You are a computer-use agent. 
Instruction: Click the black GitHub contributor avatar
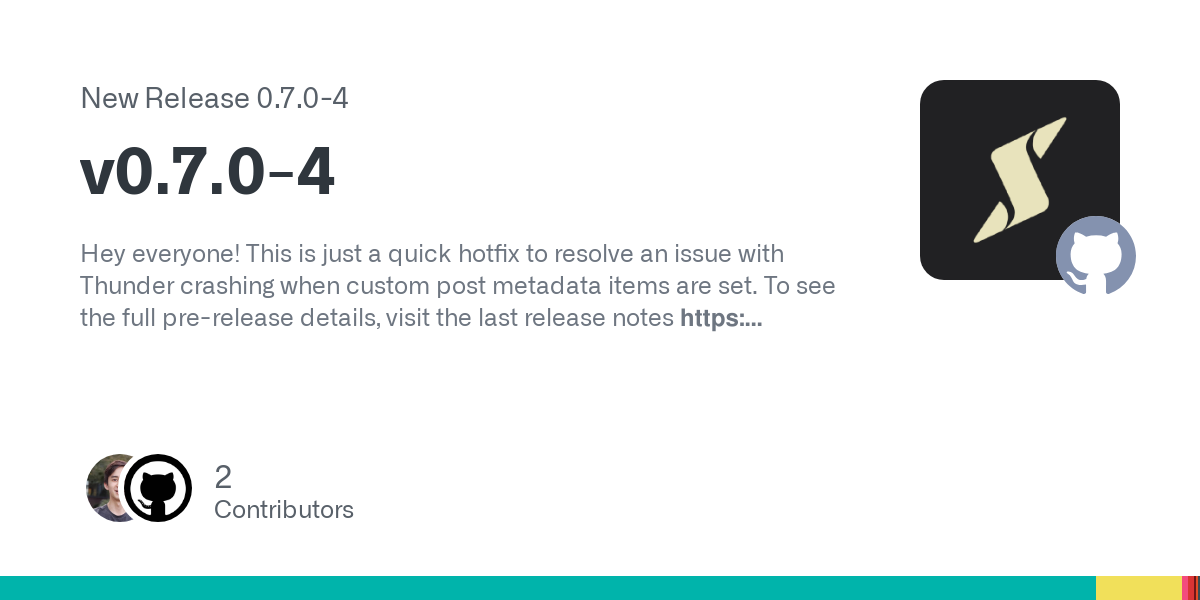158,488
